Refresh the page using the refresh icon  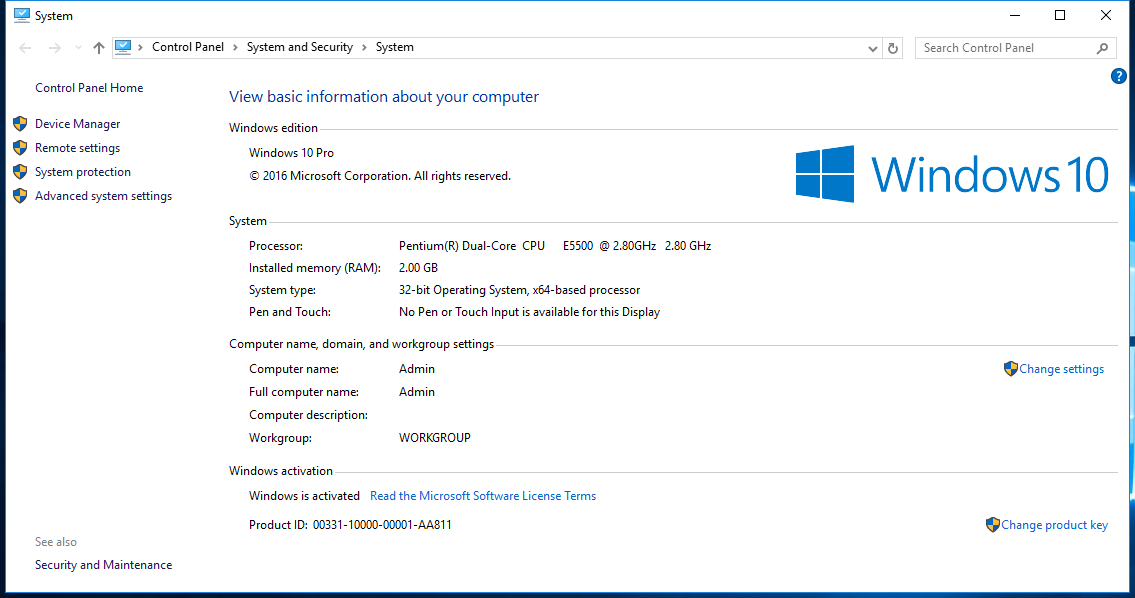893,47
